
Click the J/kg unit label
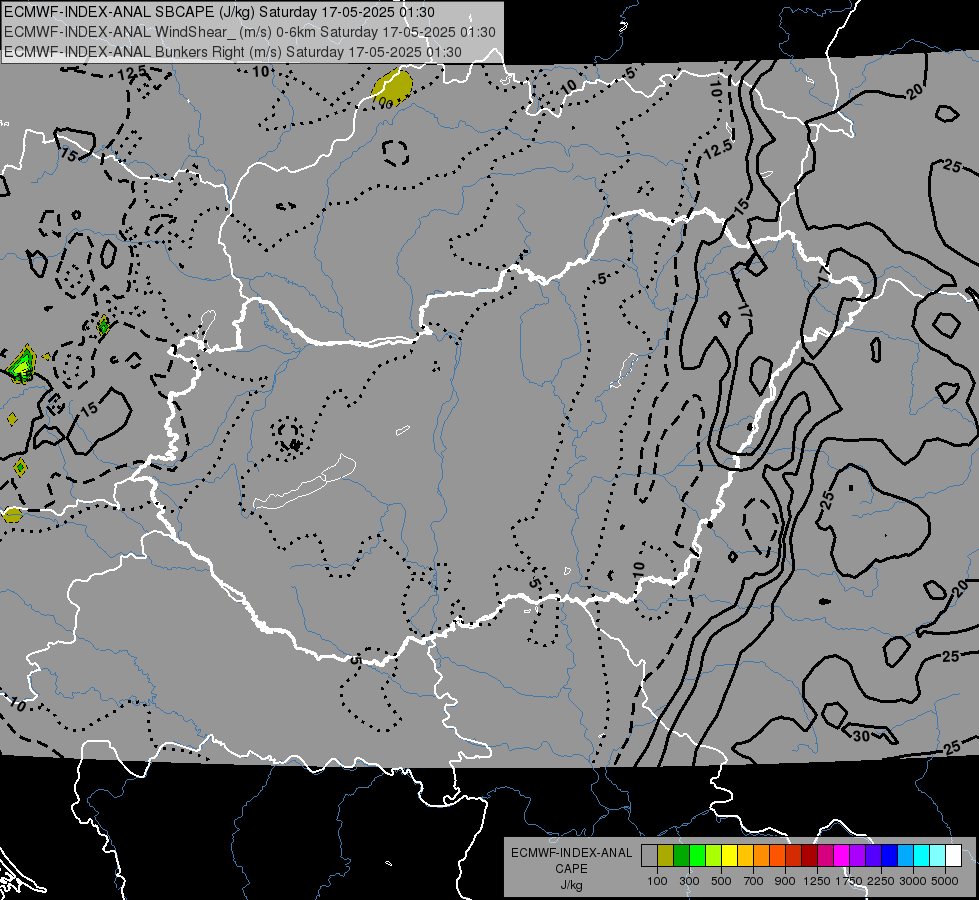[x=571, y=885]
